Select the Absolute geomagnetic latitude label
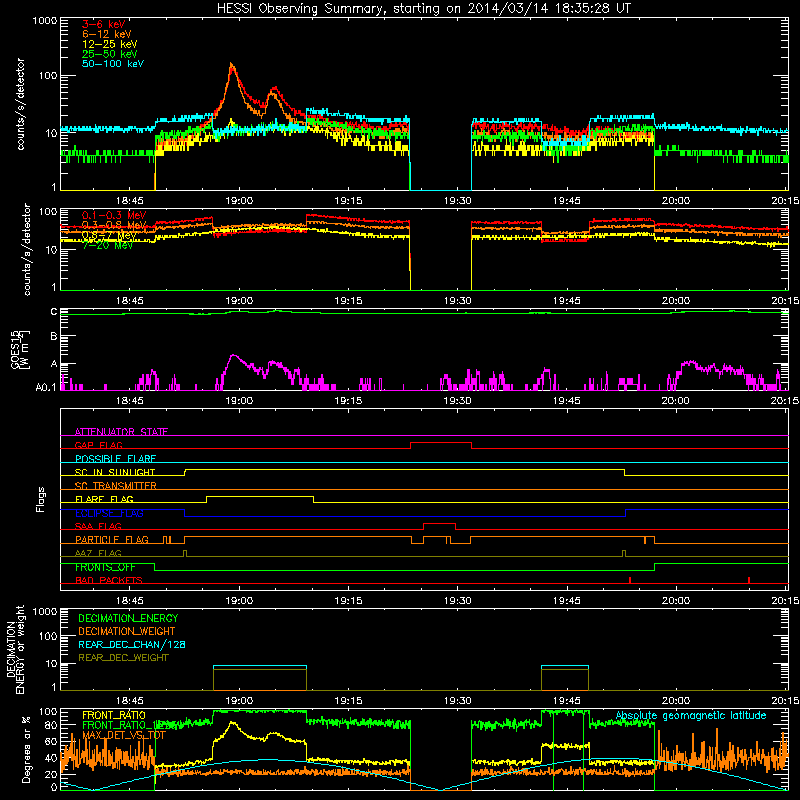This screenshot has width=800, height=800. pos(691,716)
